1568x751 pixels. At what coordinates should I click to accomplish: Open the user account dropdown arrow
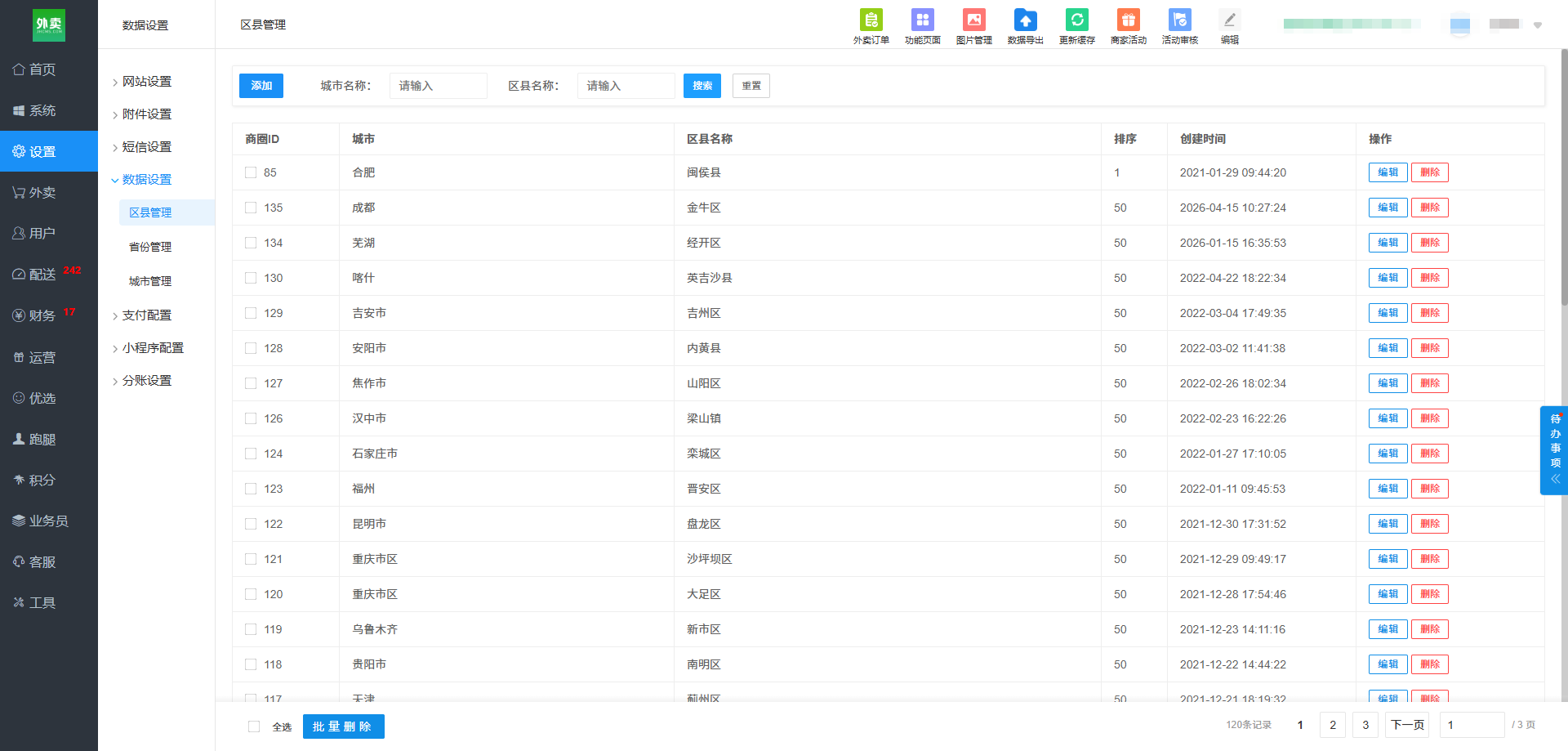tap(1537, 25)
